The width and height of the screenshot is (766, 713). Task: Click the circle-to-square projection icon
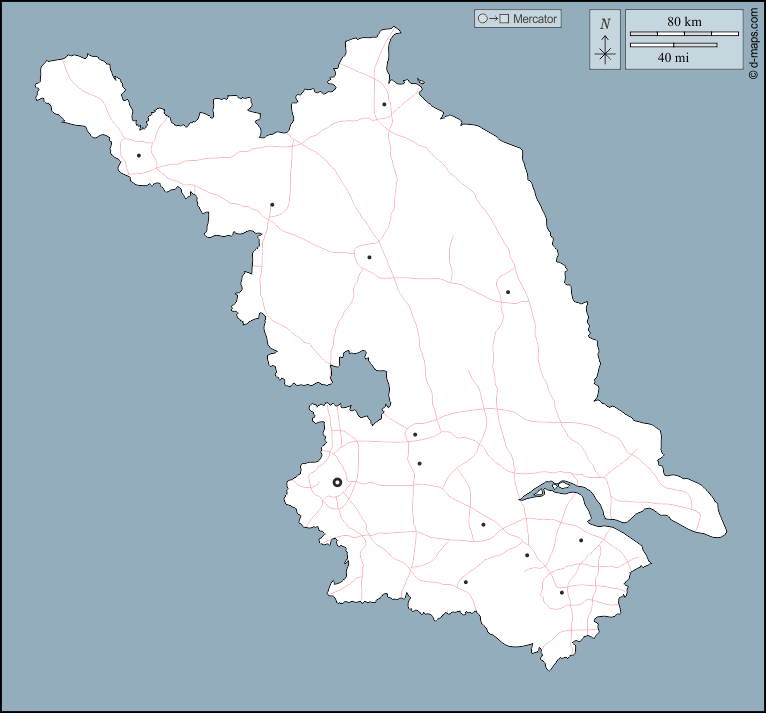494,19
